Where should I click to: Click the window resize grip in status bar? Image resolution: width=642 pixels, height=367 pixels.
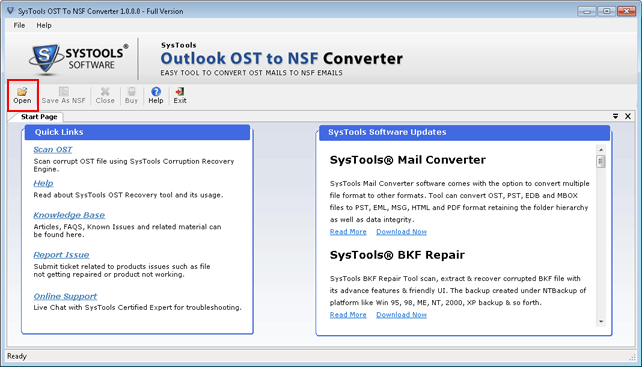(x=632, y=357)
